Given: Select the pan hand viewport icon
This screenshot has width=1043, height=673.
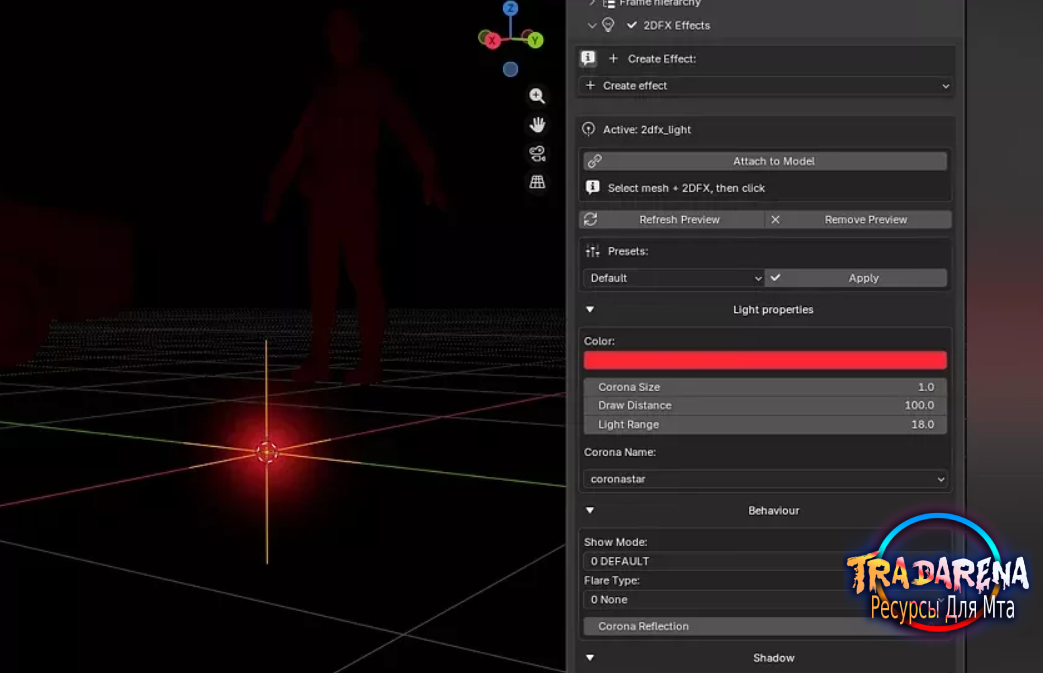Looking at the screenshot, I should 537,125.
